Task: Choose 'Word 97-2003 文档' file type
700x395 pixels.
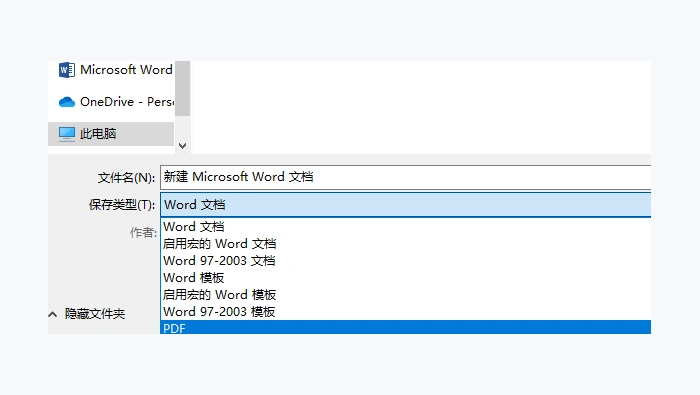Action: [405, 261]
